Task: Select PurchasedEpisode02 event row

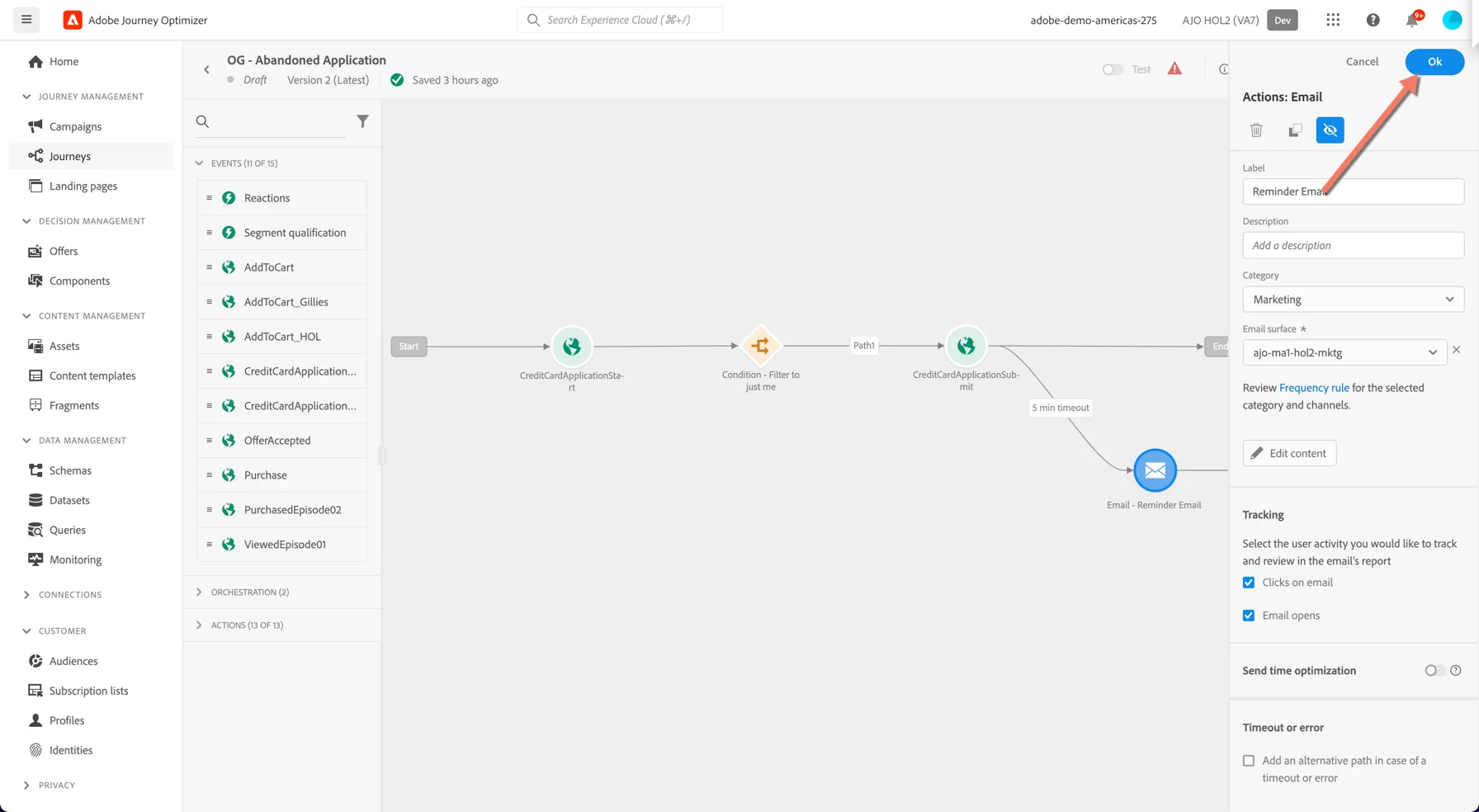Action: click(281, 510)
